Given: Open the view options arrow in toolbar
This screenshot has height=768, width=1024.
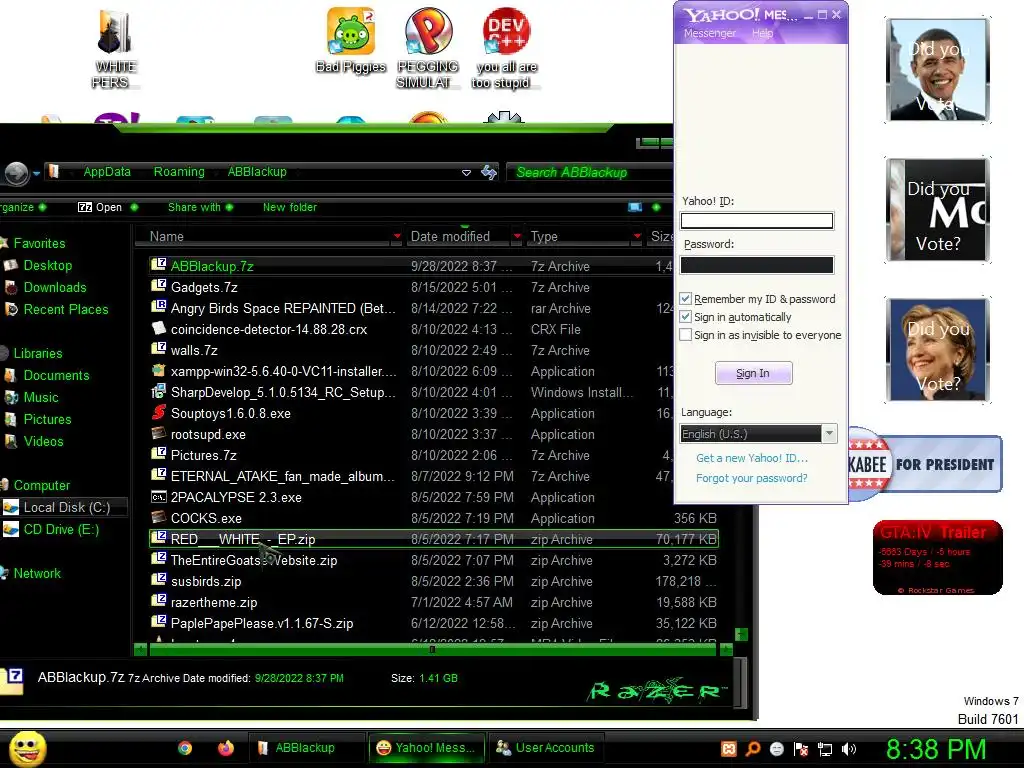Looking at the screenshot, I should point(656,207).
